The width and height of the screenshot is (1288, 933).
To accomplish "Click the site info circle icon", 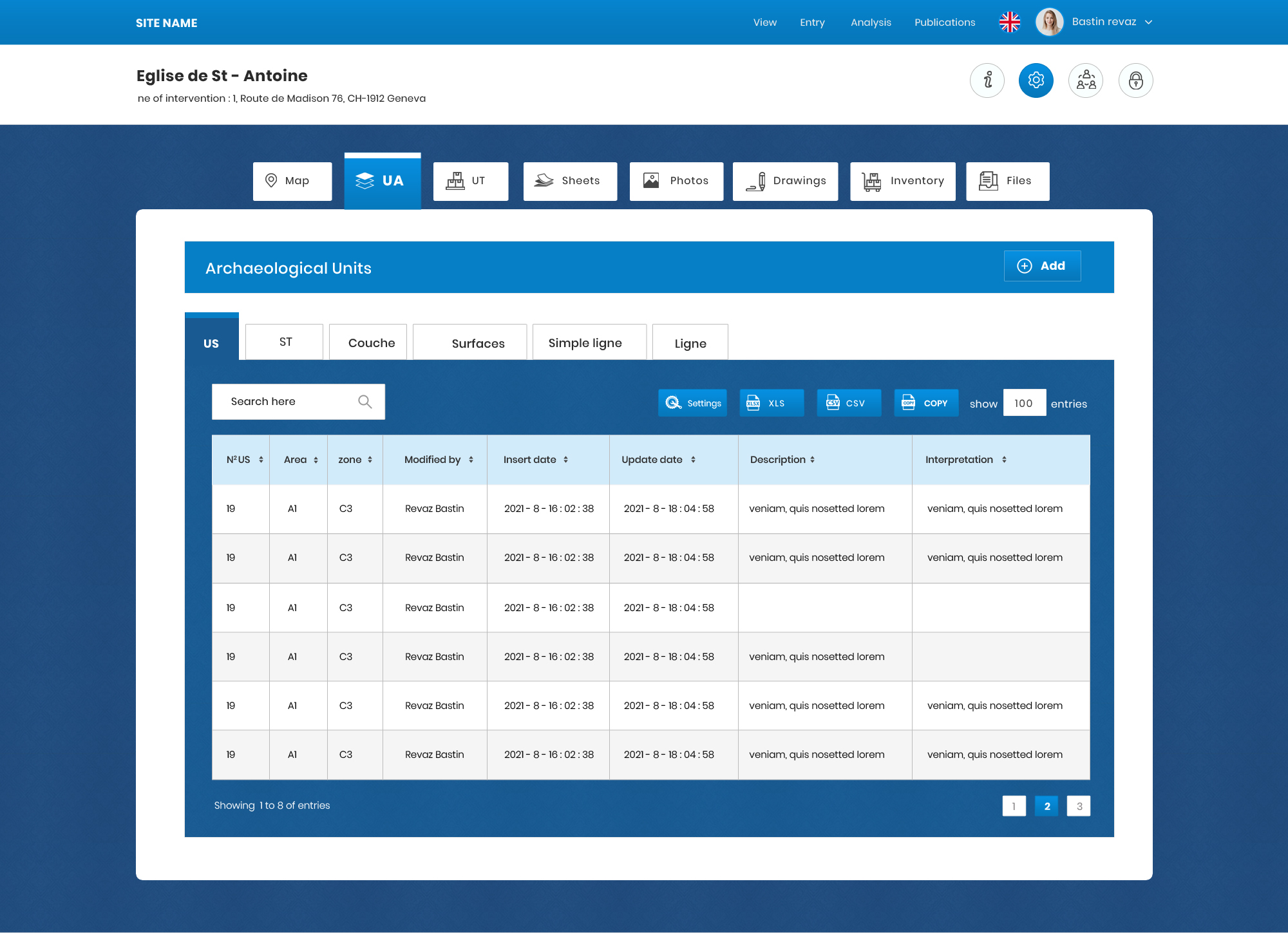I will pos(987,80).
